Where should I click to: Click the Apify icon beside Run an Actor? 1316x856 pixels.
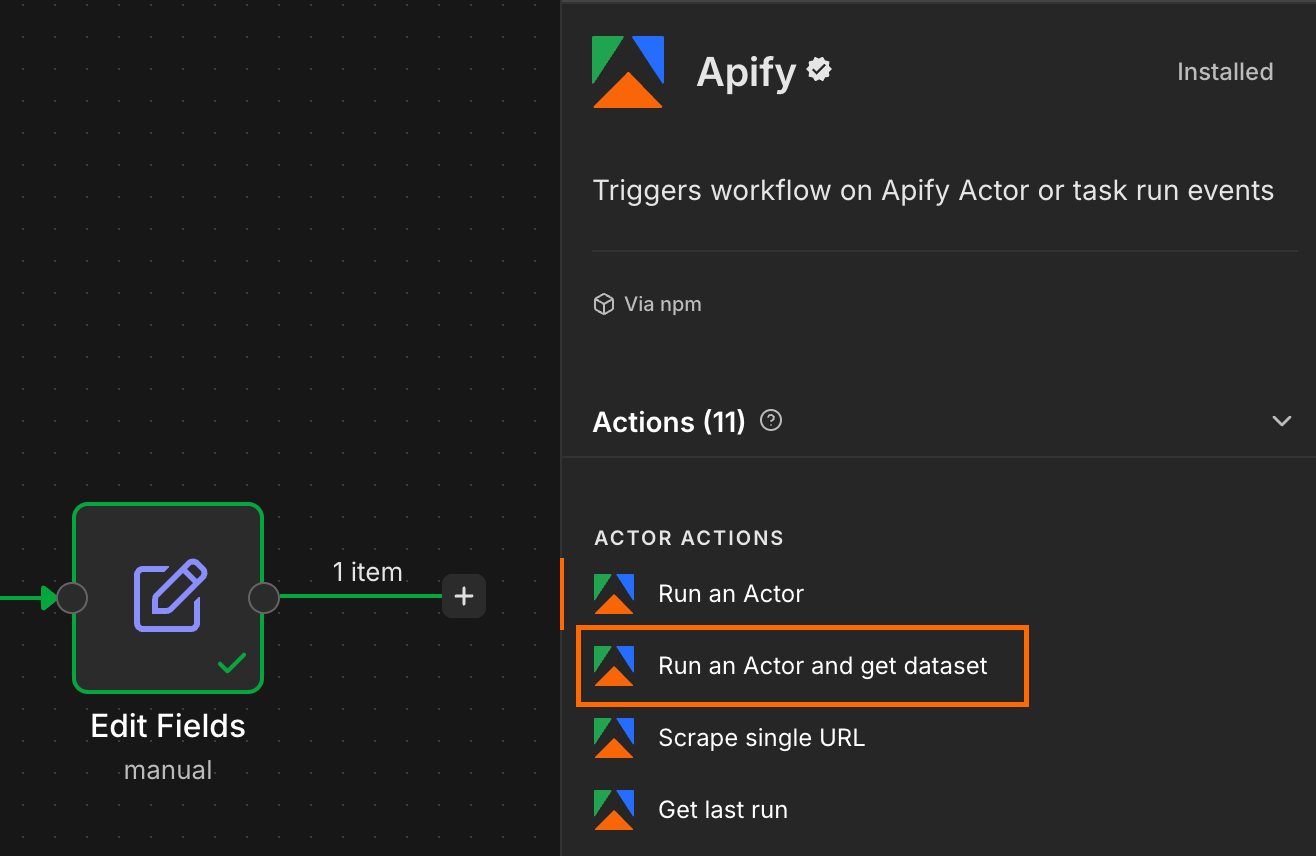pos(614,594)
